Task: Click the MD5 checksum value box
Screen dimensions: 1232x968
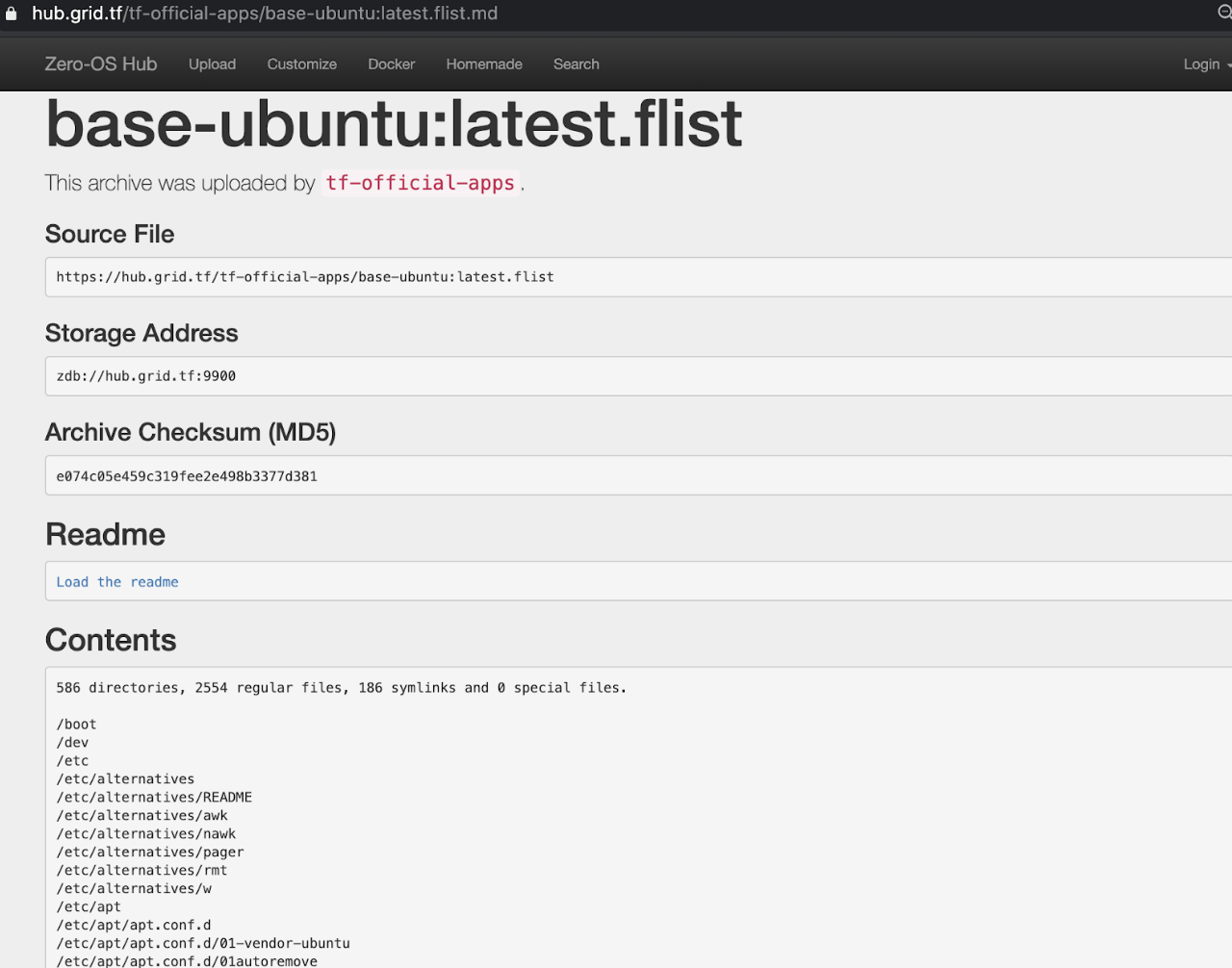Action: [638, 476]
